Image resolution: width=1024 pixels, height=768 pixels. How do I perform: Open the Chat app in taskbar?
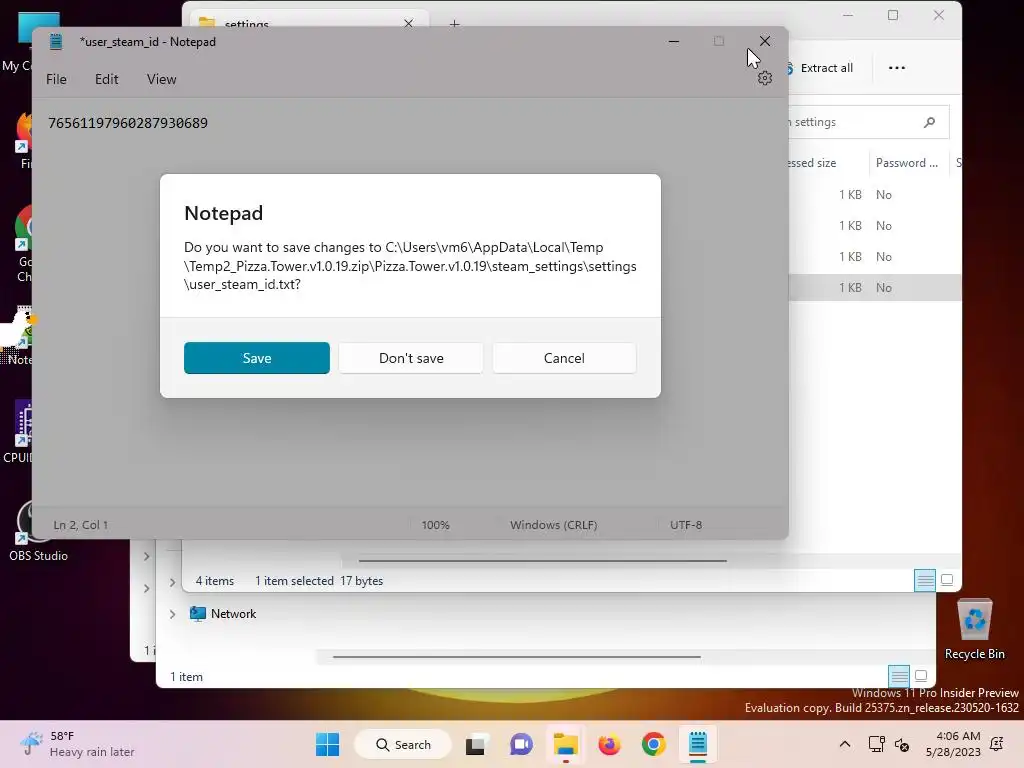[x=520, y=744]
